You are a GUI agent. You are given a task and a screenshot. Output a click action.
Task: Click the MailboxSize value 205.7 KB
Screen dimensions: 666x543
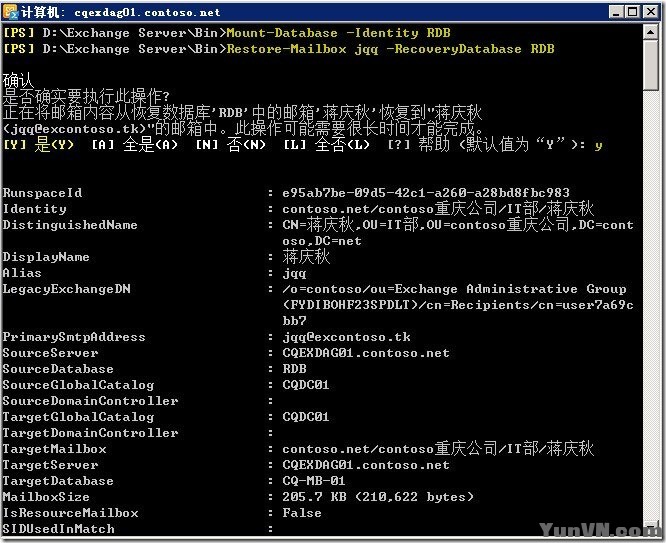tap(378, 497)
